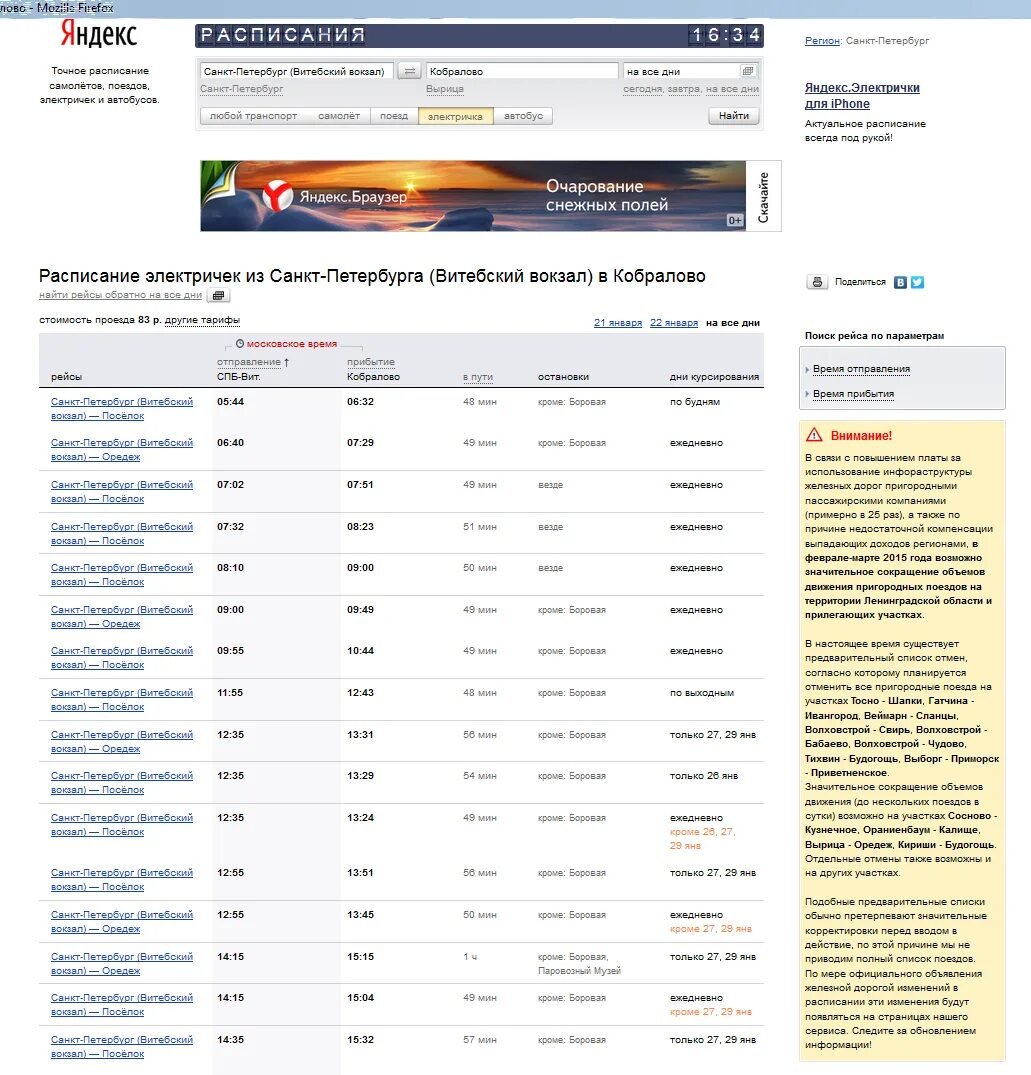The height and width of the screenshot is (1075, 1031).
Task: Click the Скачайте label on the browser banner
Action: [x=763, y=197]
